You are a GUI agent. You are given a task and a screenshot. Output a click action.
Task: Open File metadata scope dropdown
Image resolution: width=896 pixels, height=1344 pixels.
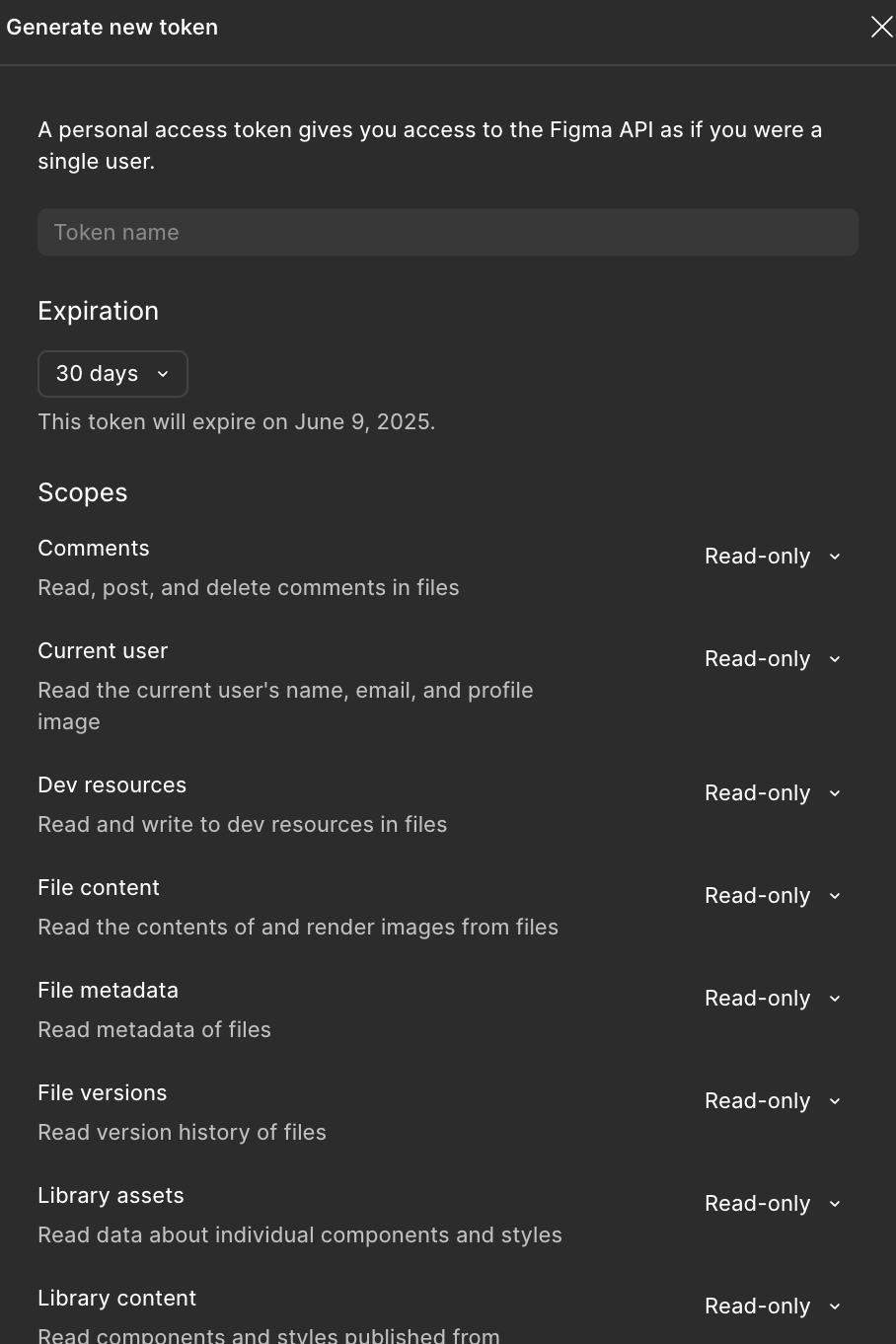773,999
